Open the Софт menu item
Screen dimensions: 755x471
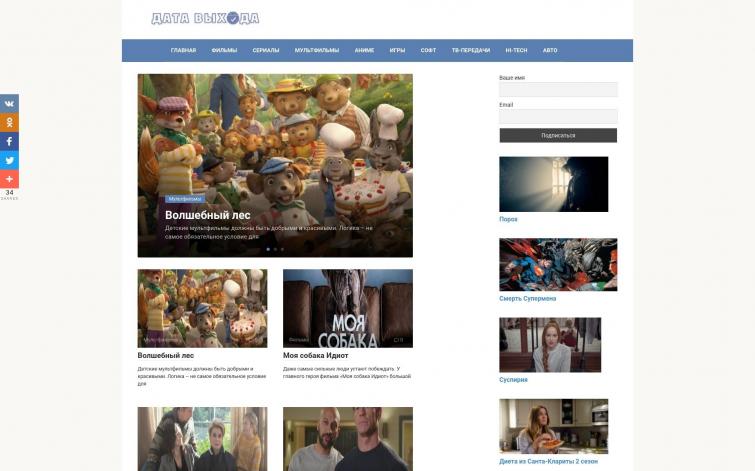(x=428, y=50)
